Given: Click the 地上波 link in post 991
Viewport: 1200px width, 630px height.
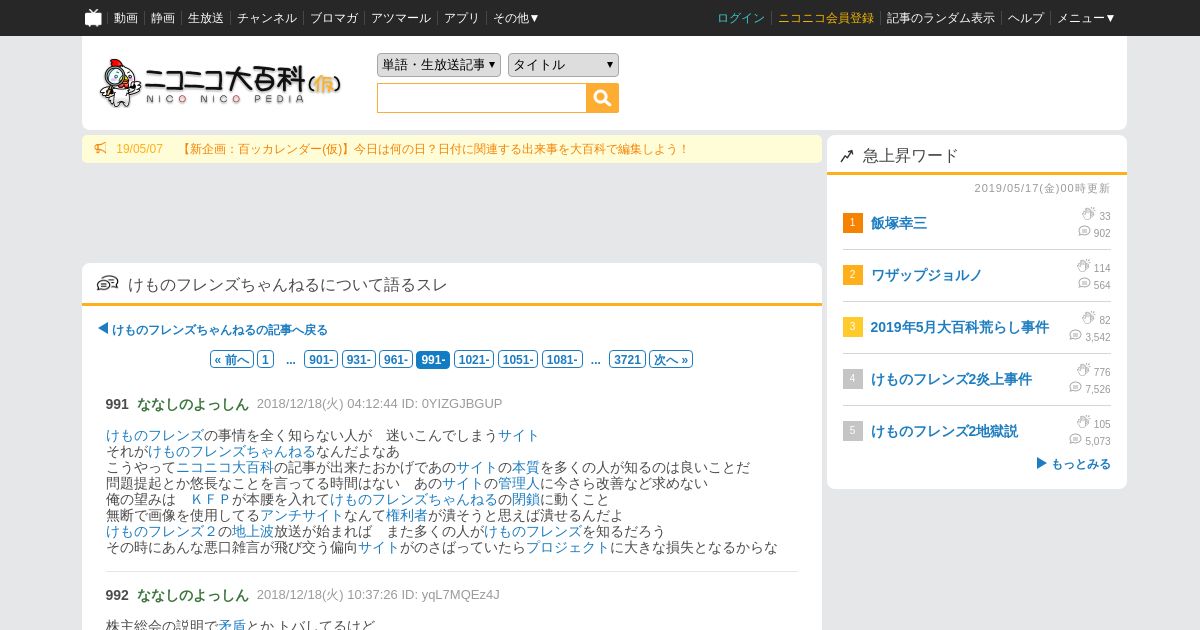Looking at the screenshot, I should 253,532.
